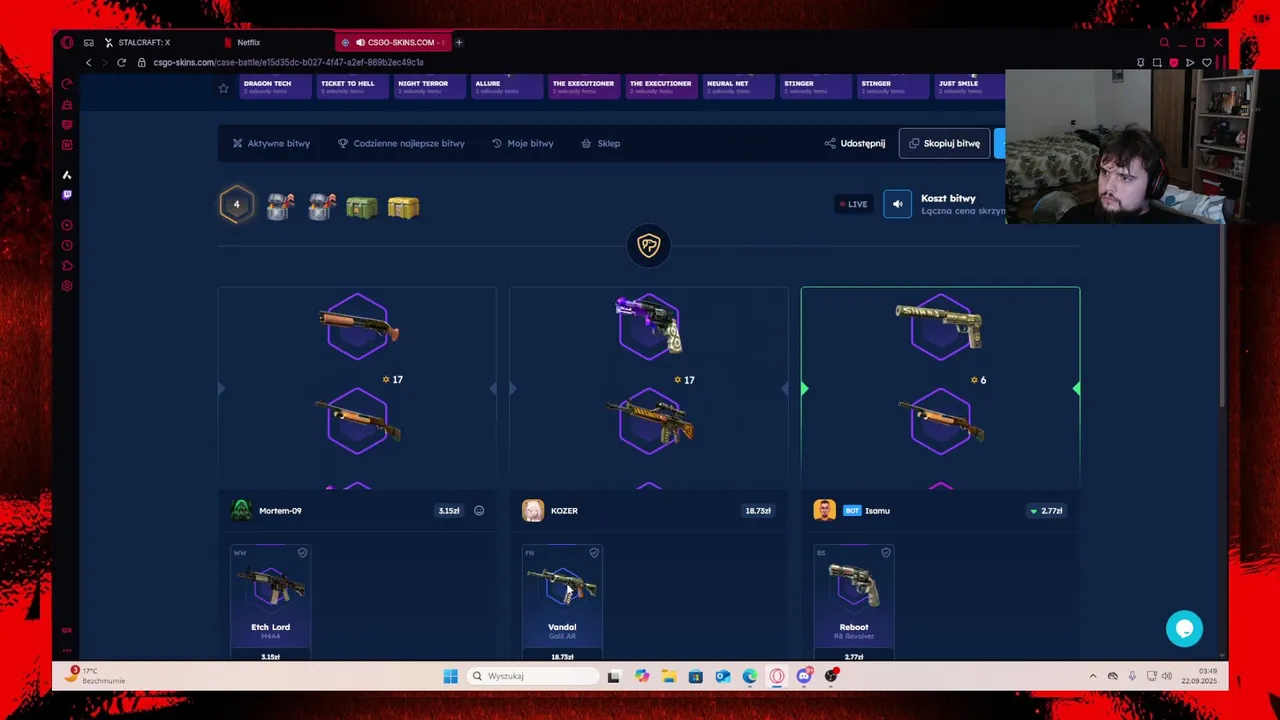Click the smiley emote icon next to Mortem-09
The width and height of the screenshot is (1280, 720).
click(x=479, y=511)
